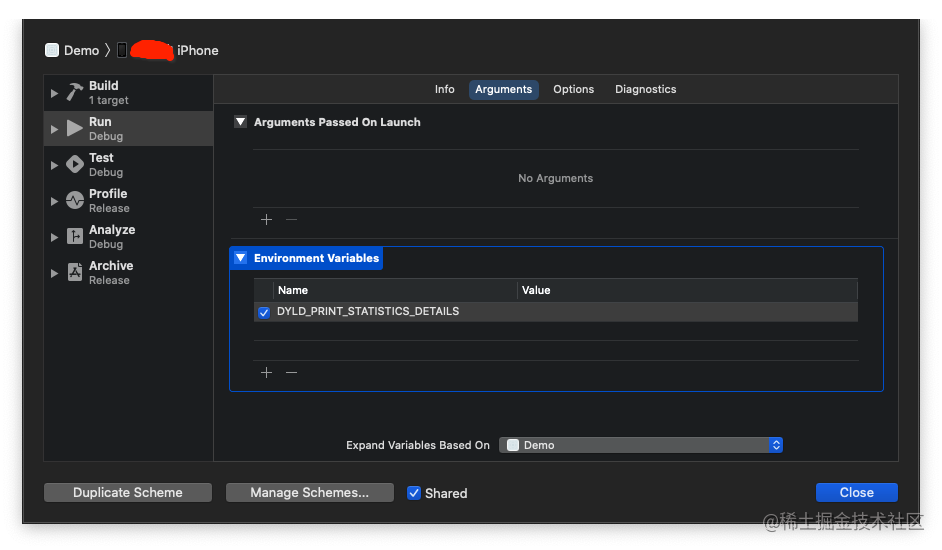Expand the Build action disclosure arrow
Viewport: 942px width, 550px height.
click(x=54, y=93)
